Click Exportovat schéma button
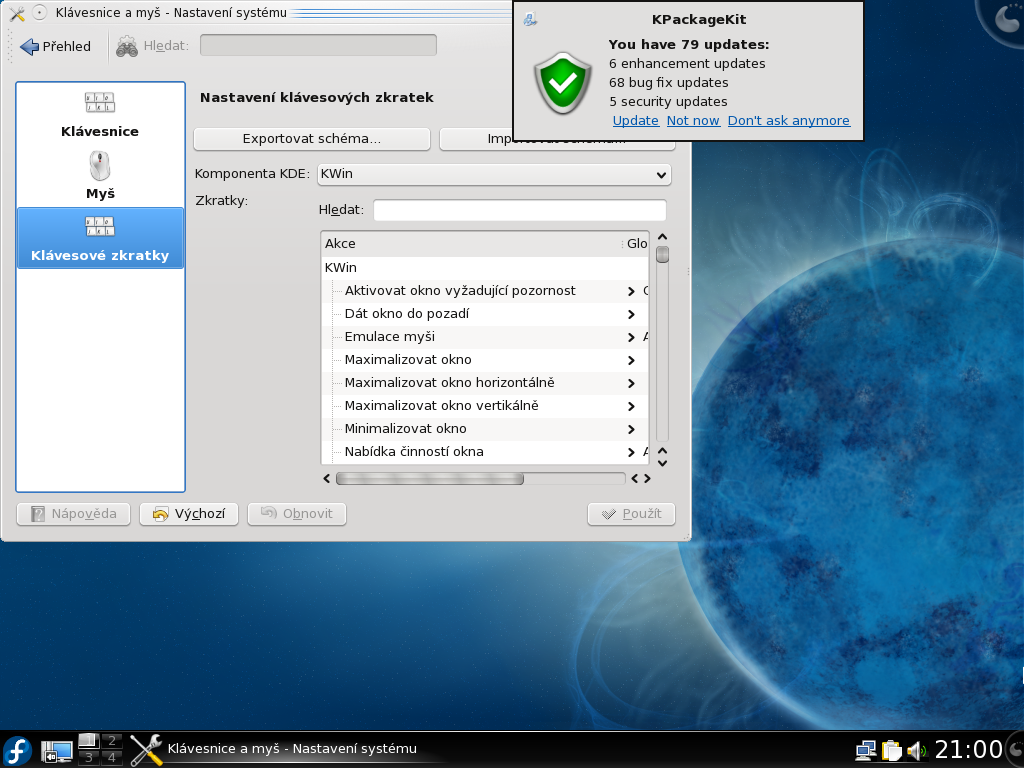1024x768 pixels. click(312, 138)
